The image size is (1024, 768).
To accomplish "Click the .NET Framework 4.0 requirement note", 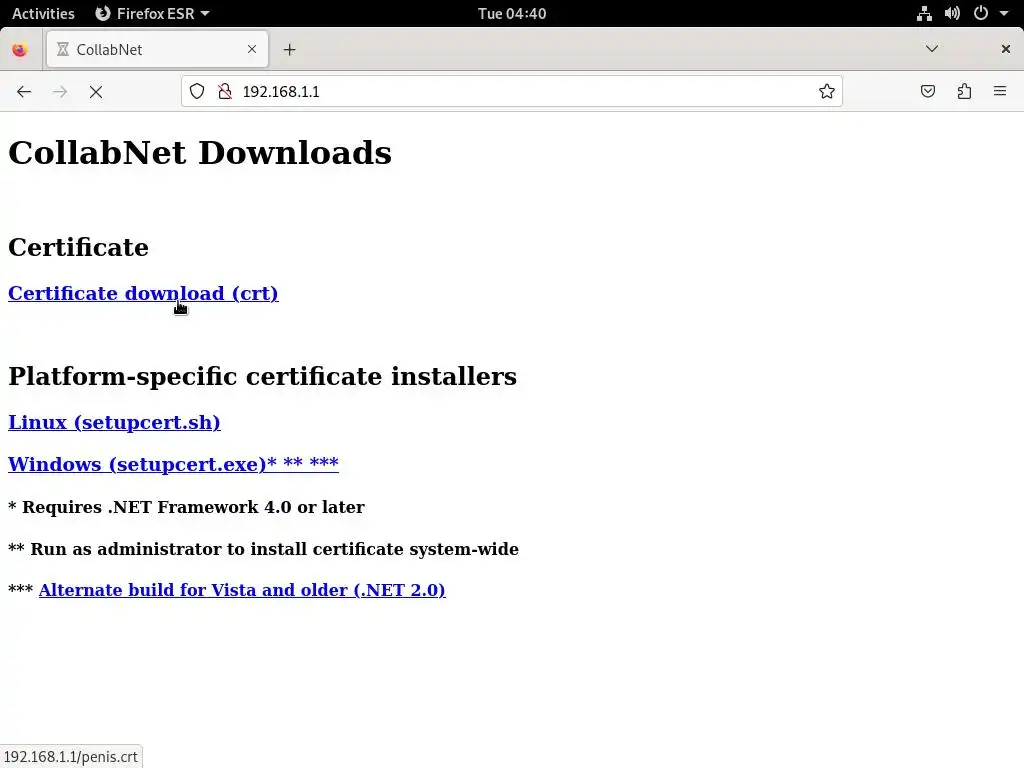I will pos(186,507).
